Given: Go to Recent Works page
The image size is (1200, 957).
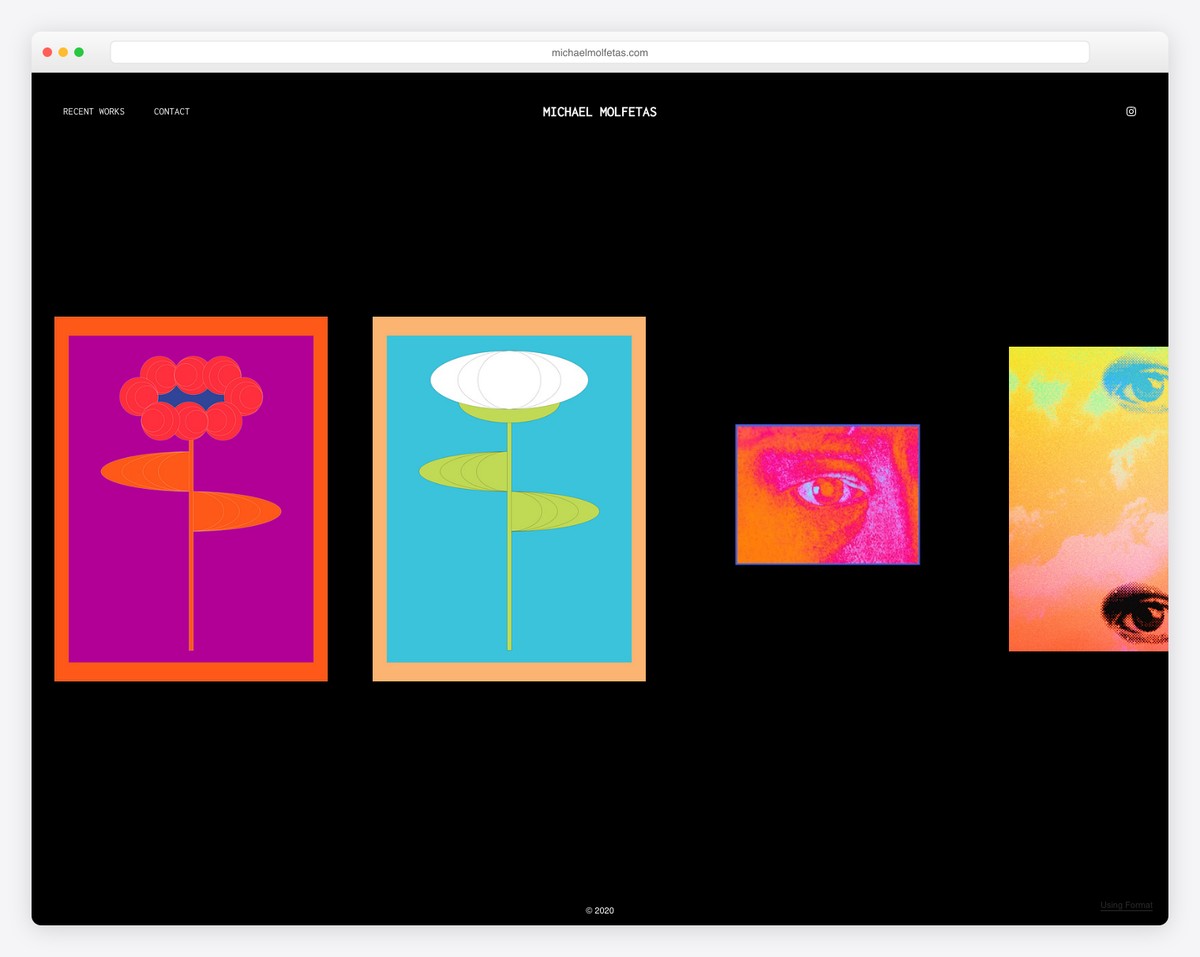Looking at the screenshot, I should tap(94, 112).
